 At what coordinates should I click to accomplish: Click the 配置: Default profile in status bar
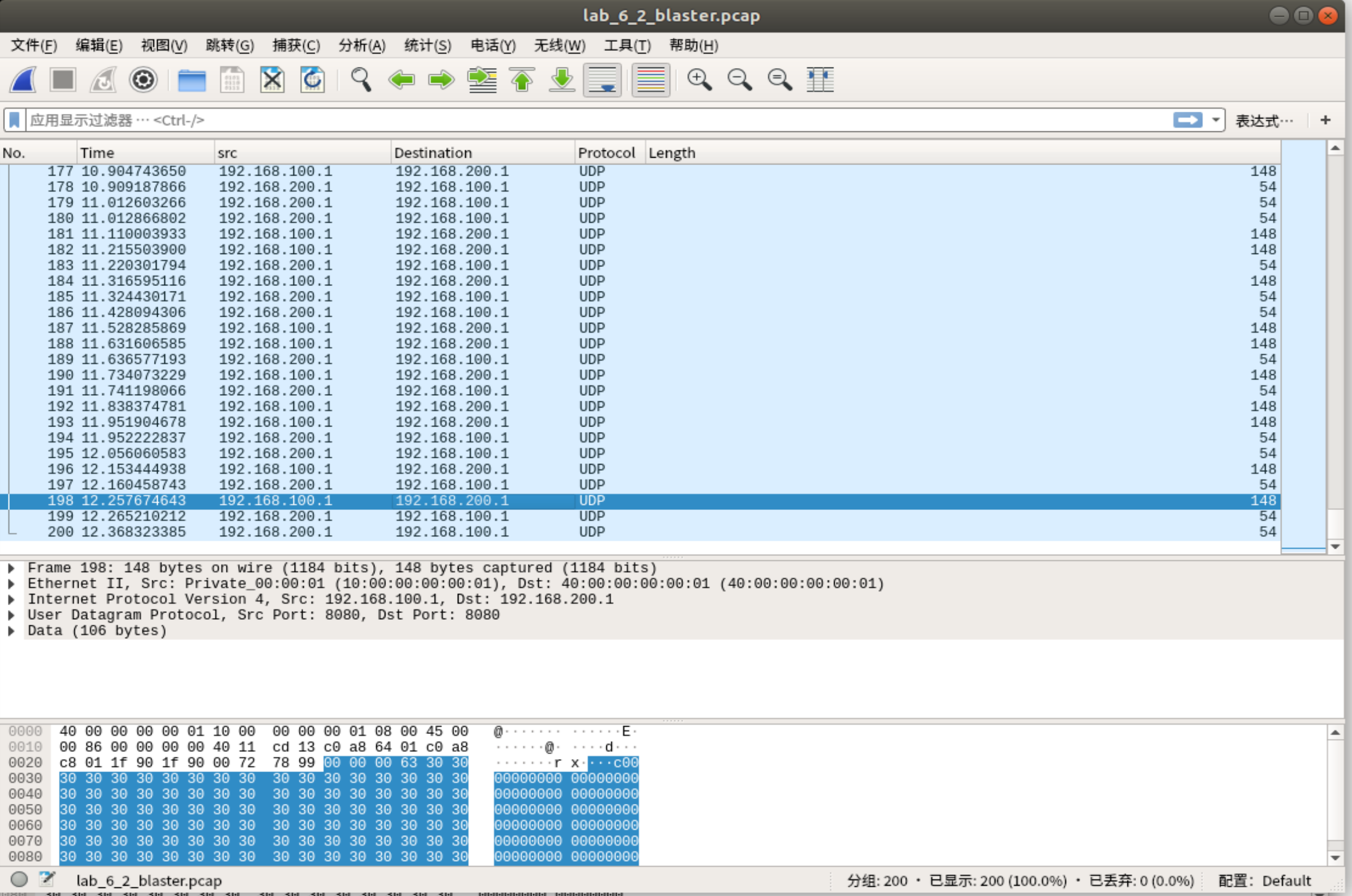point(1264,881)
